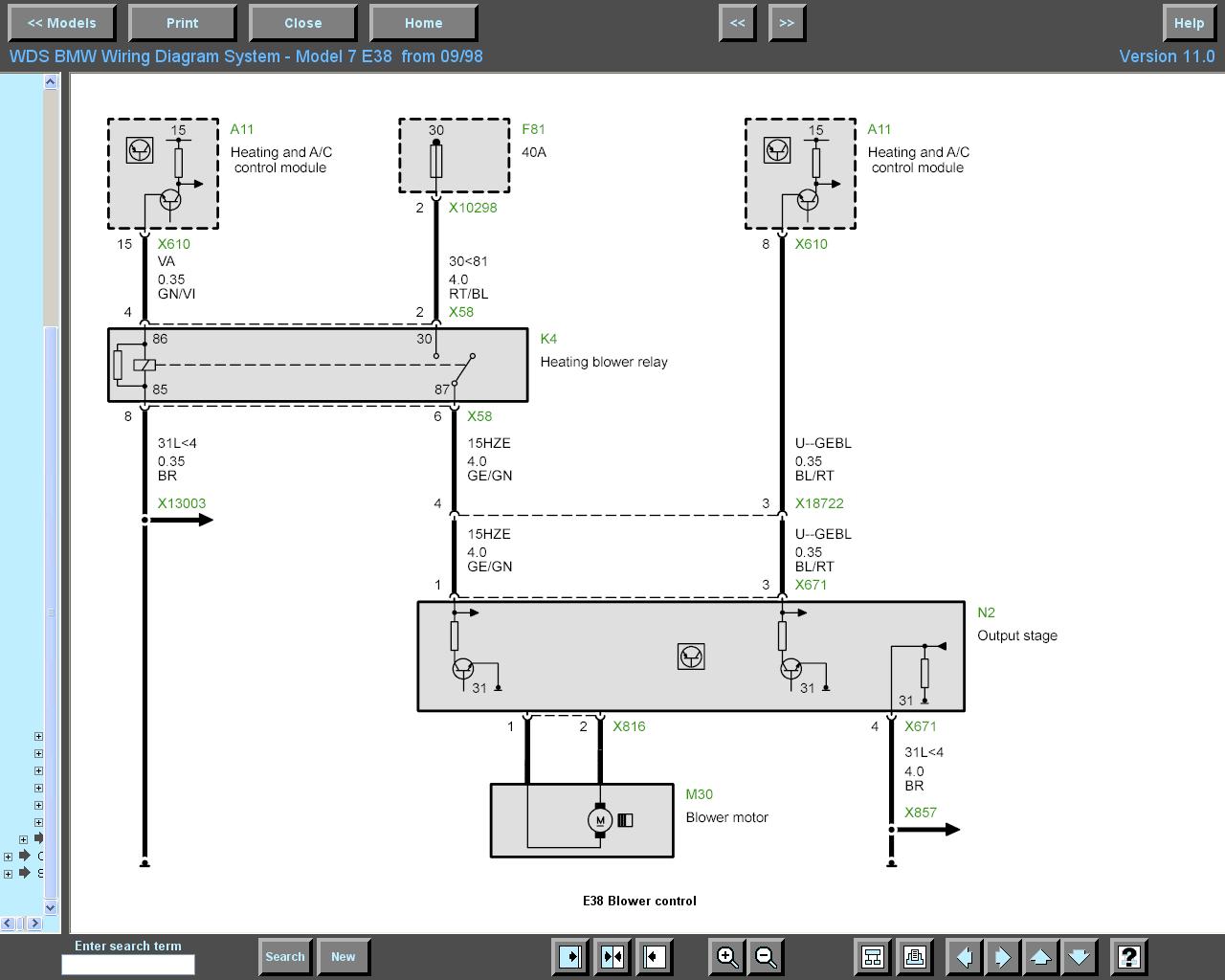The width and height of the screenshot is (1225, 980).
Task: Click the 'Heating blower relay' label
Action: 604,362
